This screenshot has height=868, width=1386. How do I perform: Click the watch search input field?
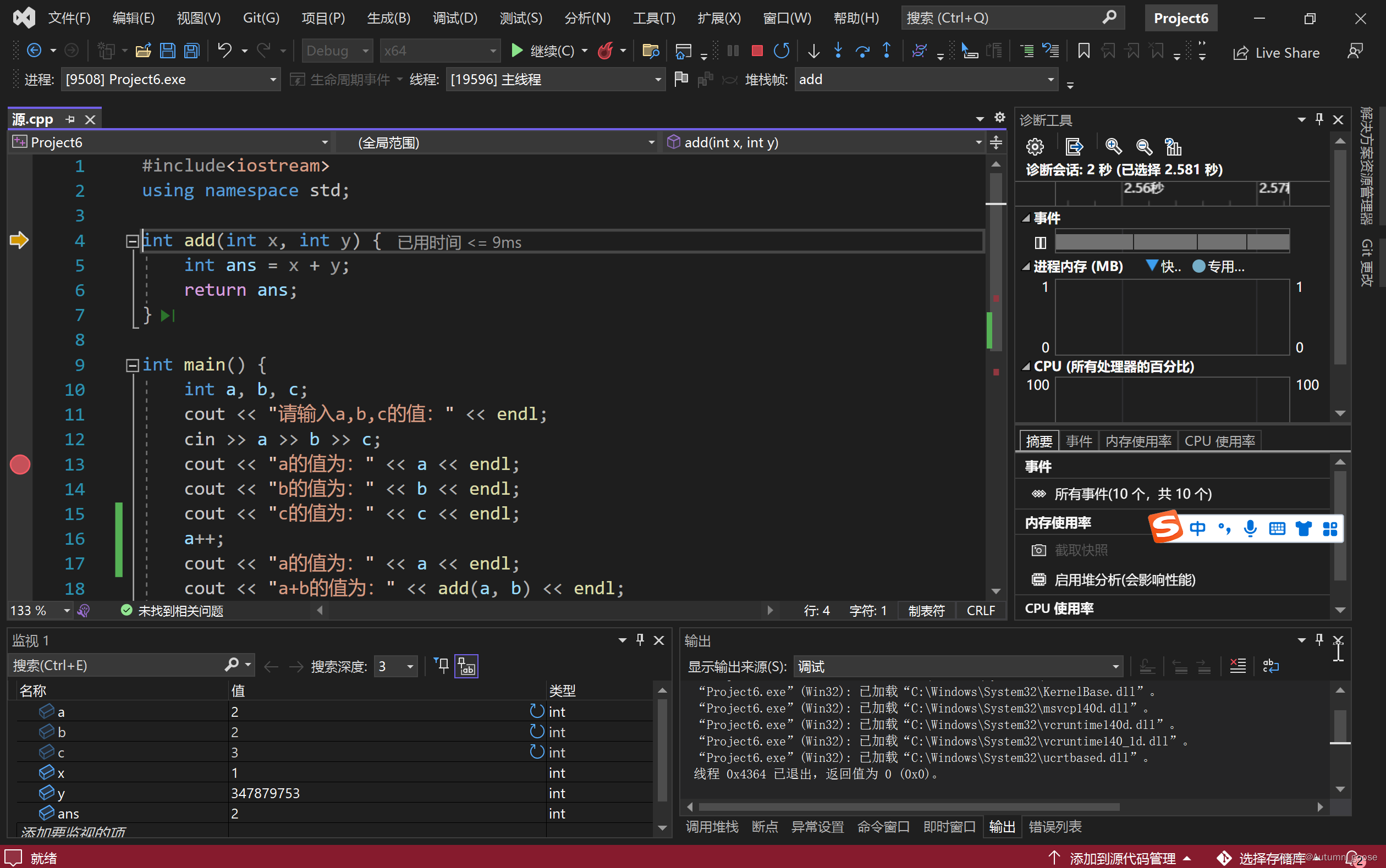(115, 665)
